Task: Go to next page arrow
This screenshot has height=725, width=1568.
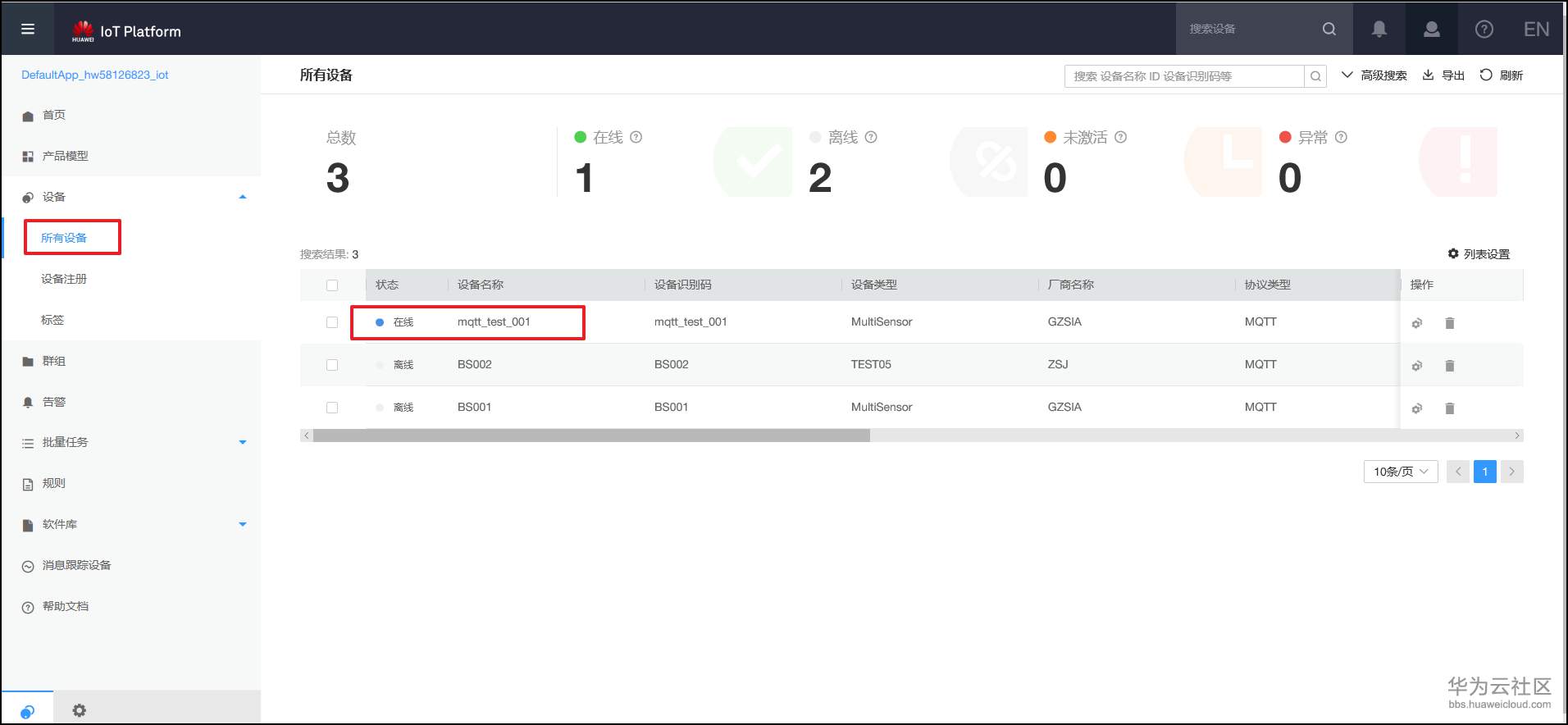Action: point(1512,472)
